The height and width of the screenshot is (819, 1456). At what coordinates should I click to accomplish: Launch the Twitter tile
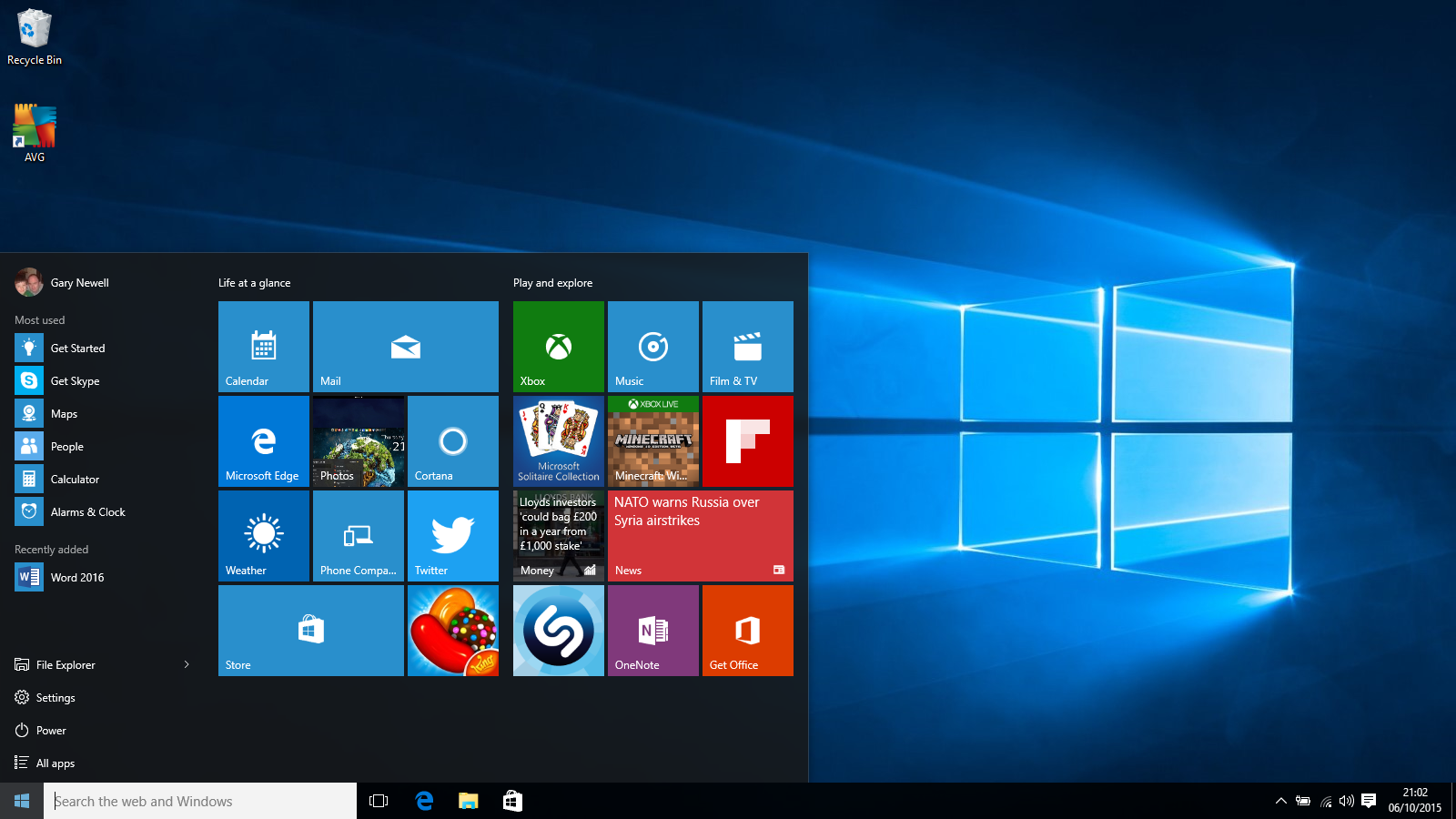453,536
